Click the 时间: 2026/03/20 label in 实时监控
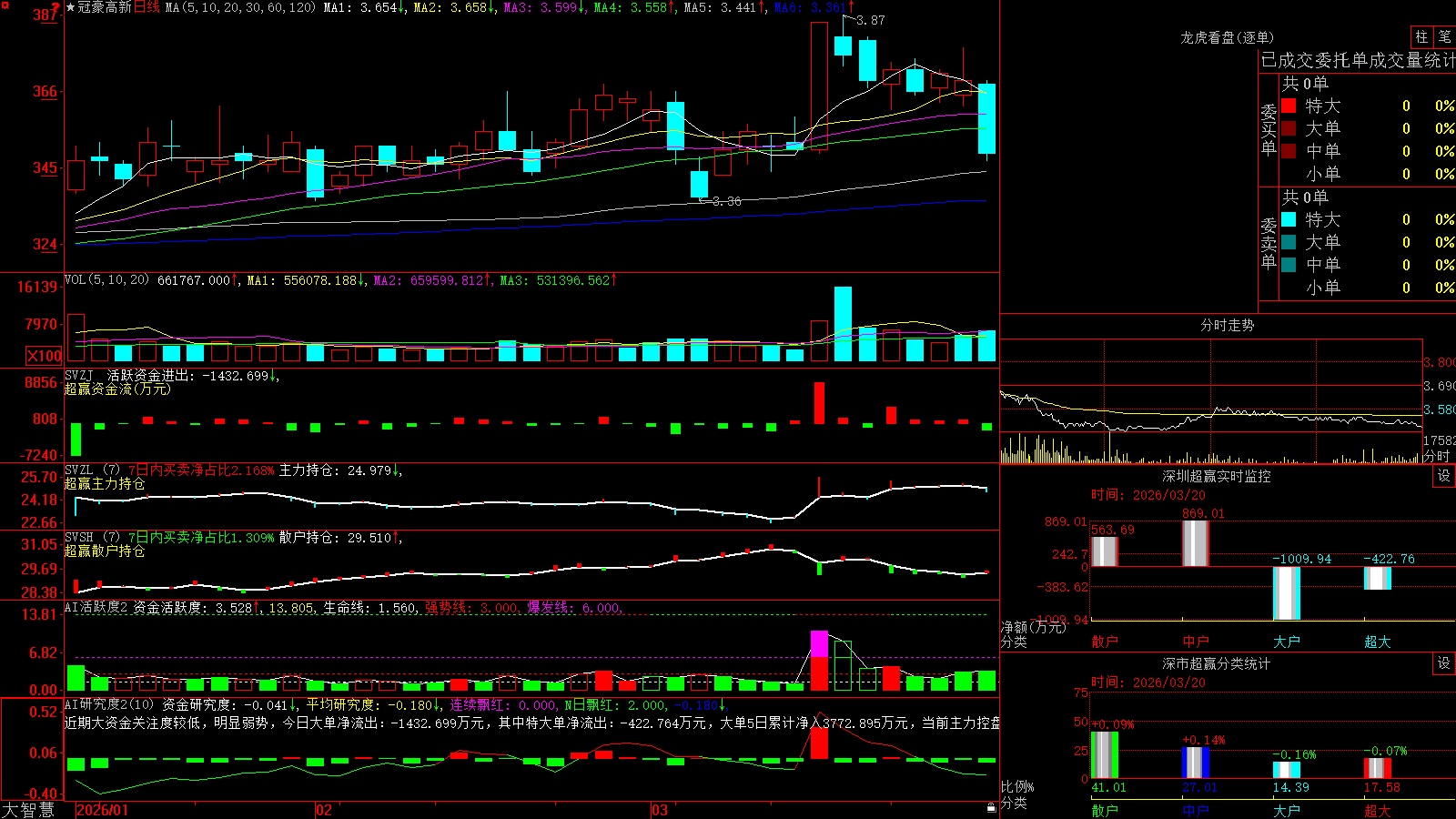The image size is (1456, 819). coord(1148,495)
